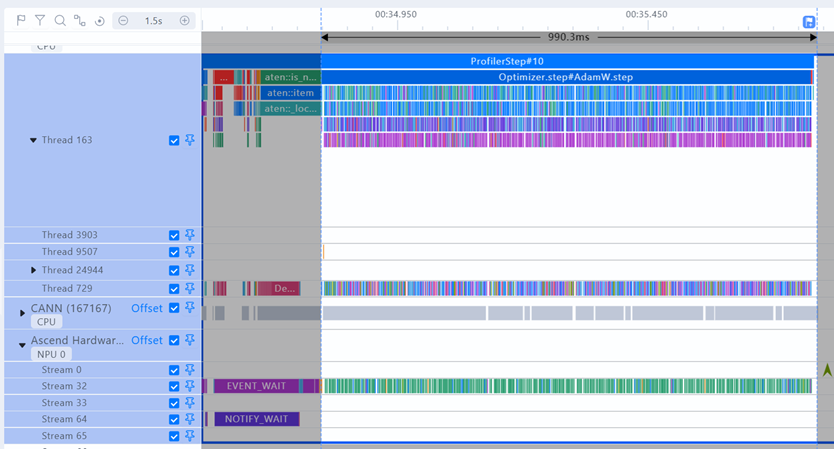834x449 pixels.
Task: Click the green arrow marker beside Stream 0
Action: pos(827,370)
